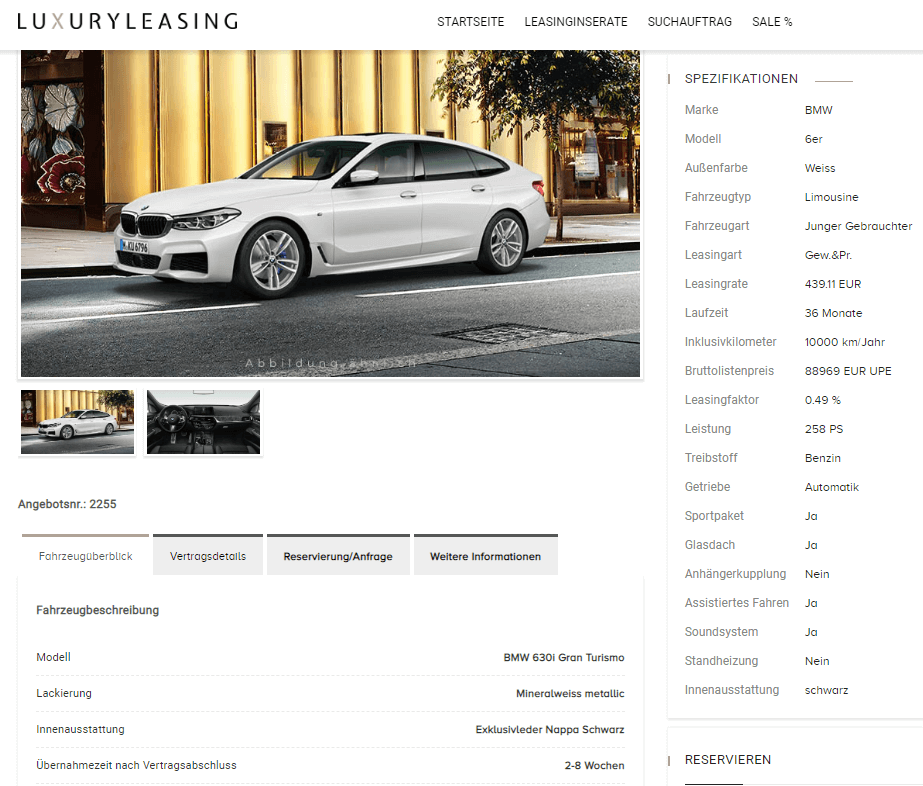Click the value 88969 EUR UPE
Screen dimensions: 923x786
coord(848,371)
